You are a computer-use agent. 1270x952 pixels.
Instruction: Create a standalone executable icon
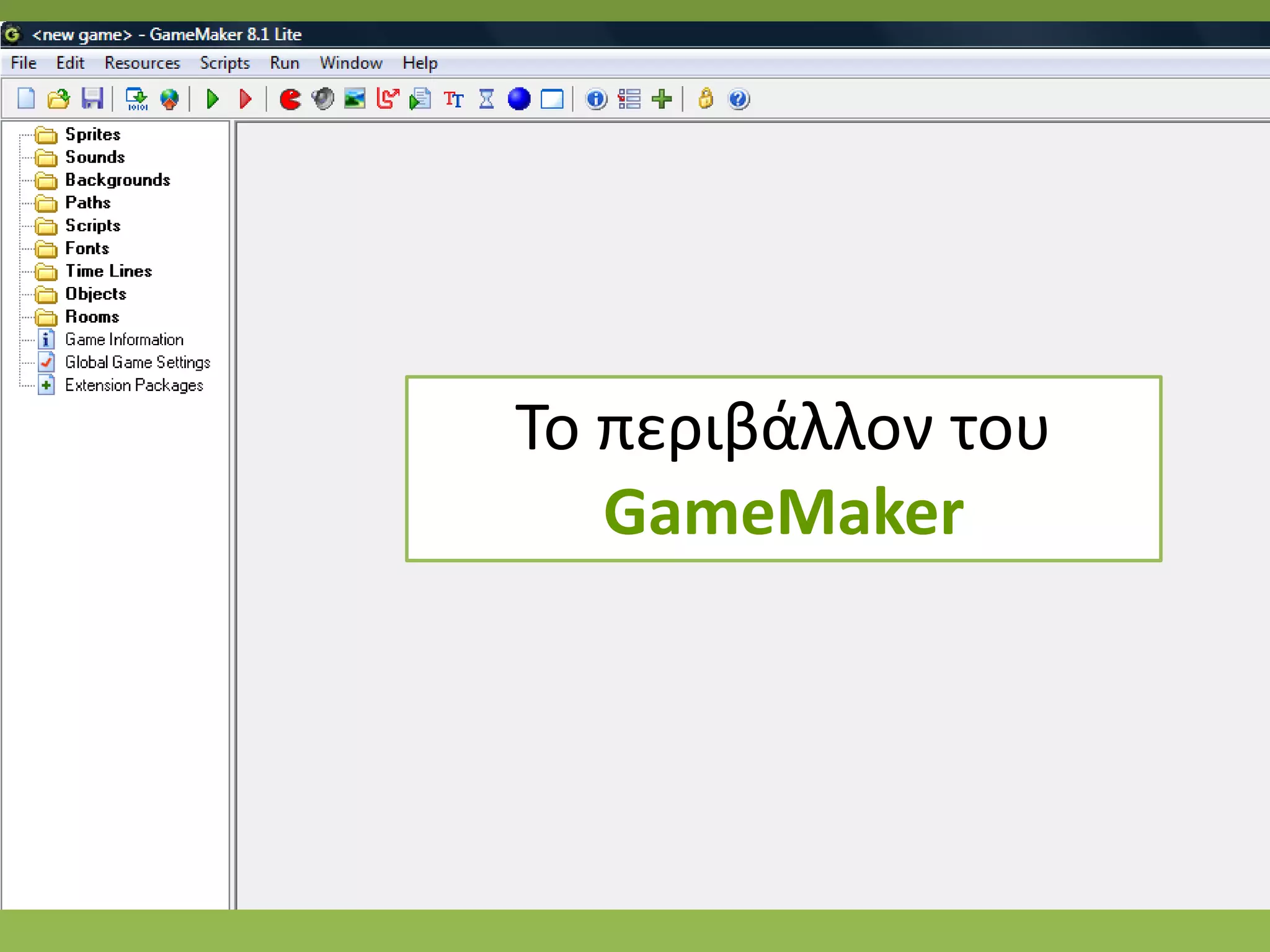tap(136, 99)
